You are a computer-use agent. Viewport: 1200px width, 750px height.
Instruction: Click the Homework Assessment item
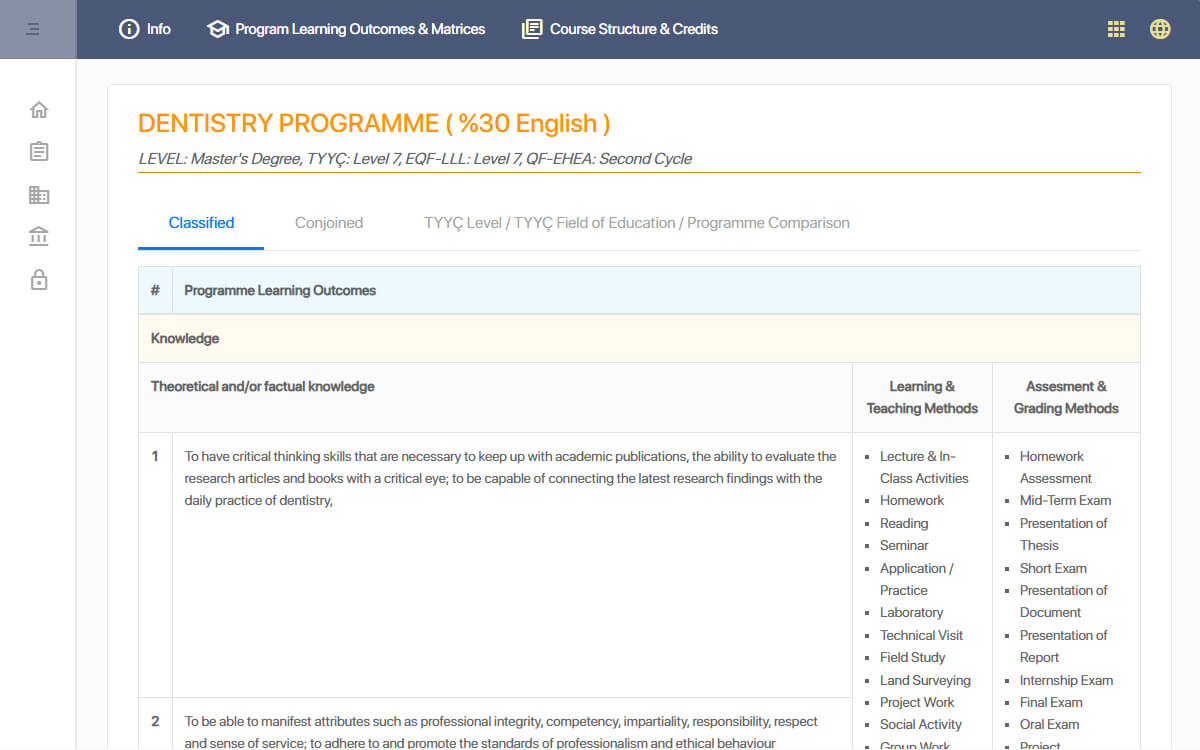[1056, 467]
